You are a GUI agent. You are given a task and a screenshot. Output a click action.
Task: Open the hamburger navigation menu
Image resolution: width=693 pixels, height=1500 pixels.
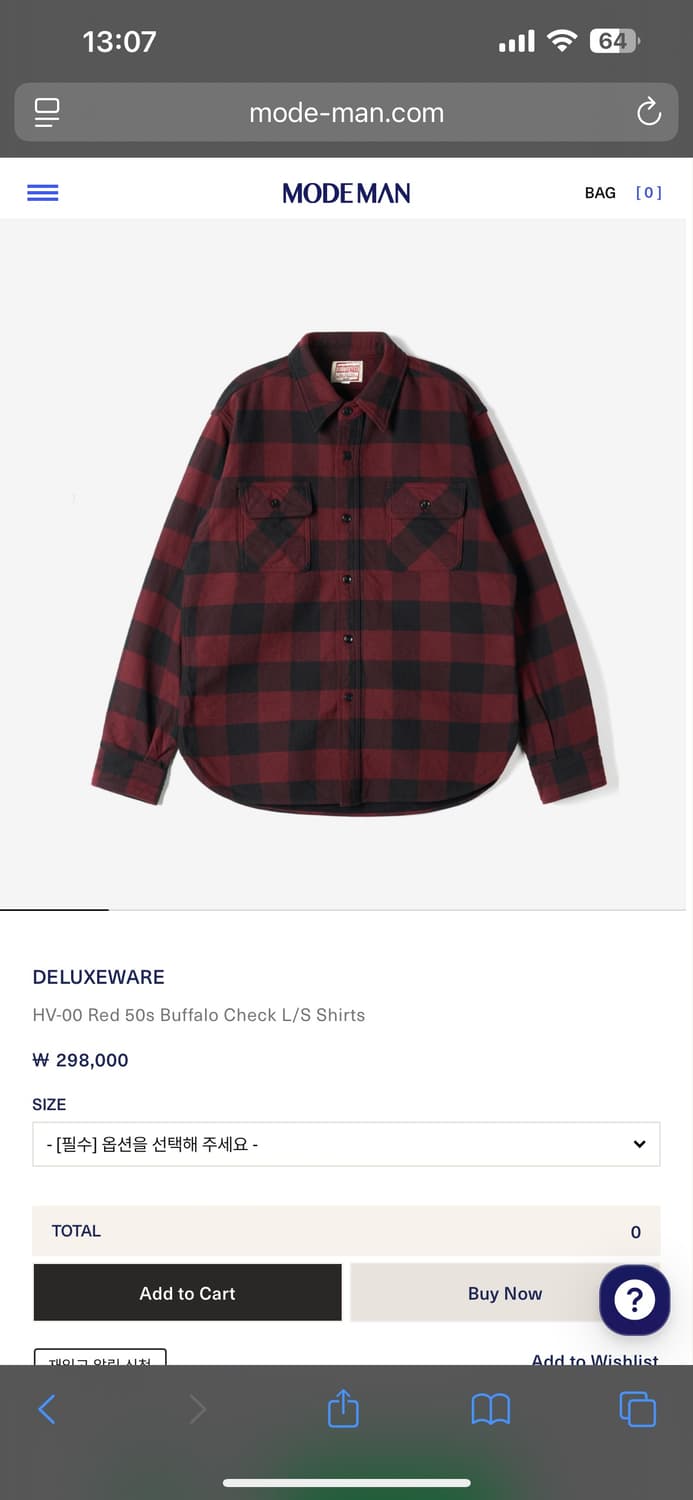[42, 193]
